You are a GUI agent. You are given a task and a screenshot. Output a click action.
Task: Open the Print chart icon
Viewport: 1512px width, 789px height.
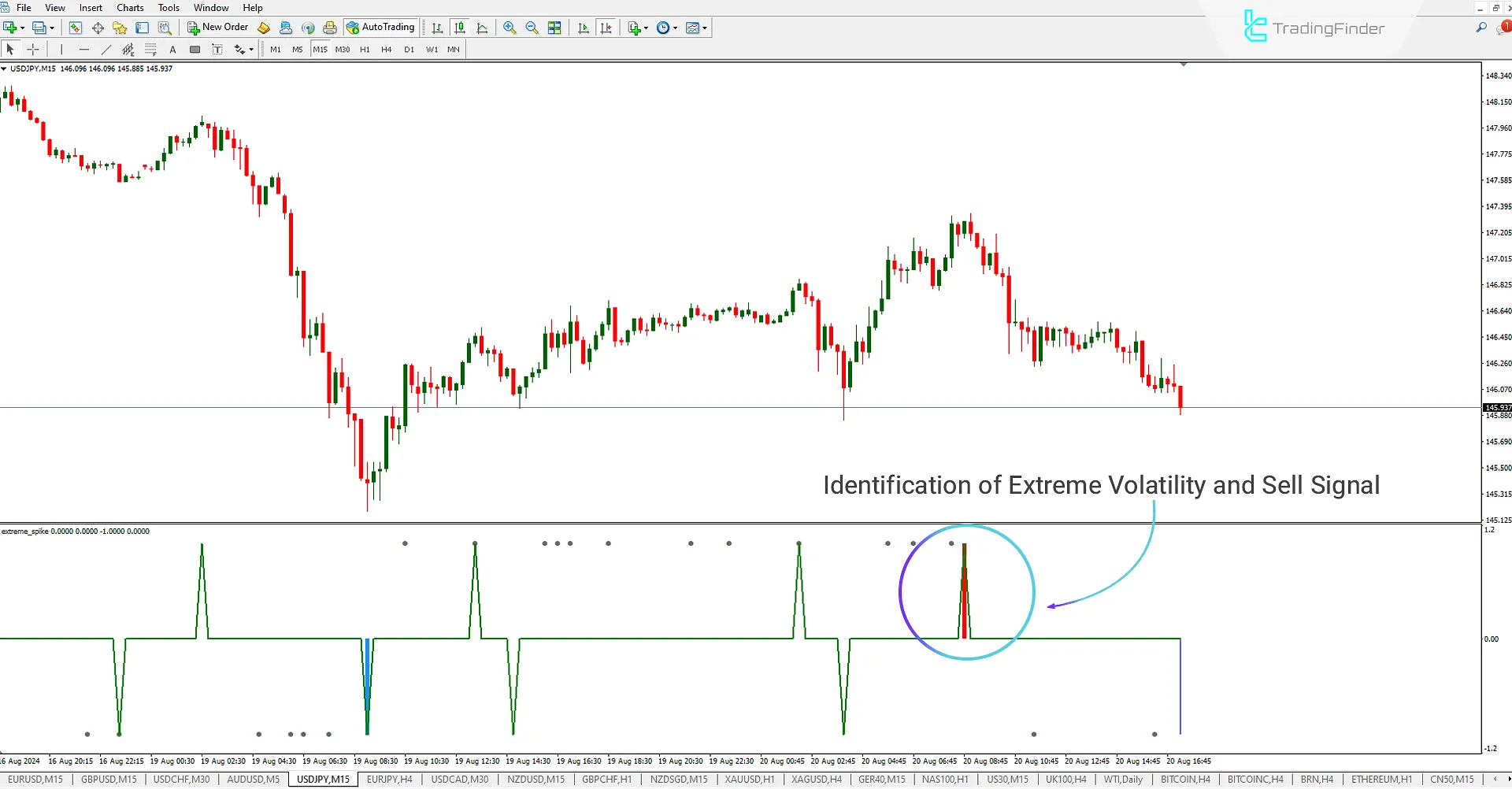click(x=330, y=28)
